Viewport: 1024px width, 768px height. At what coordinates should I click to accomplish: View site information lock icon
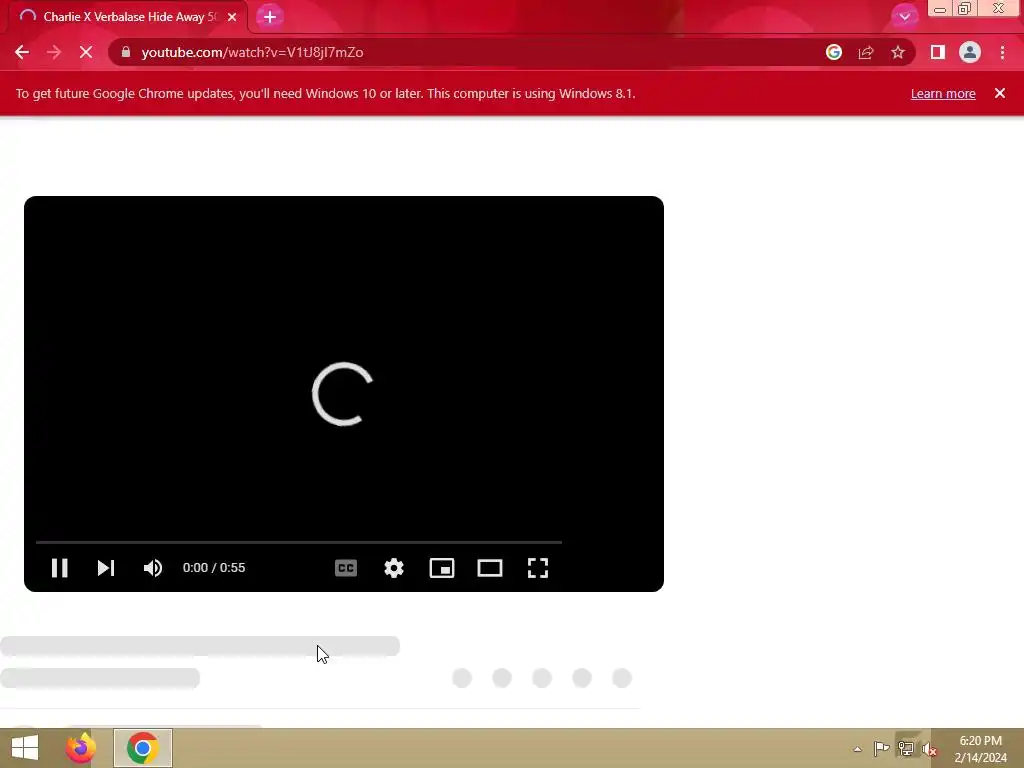125,52
